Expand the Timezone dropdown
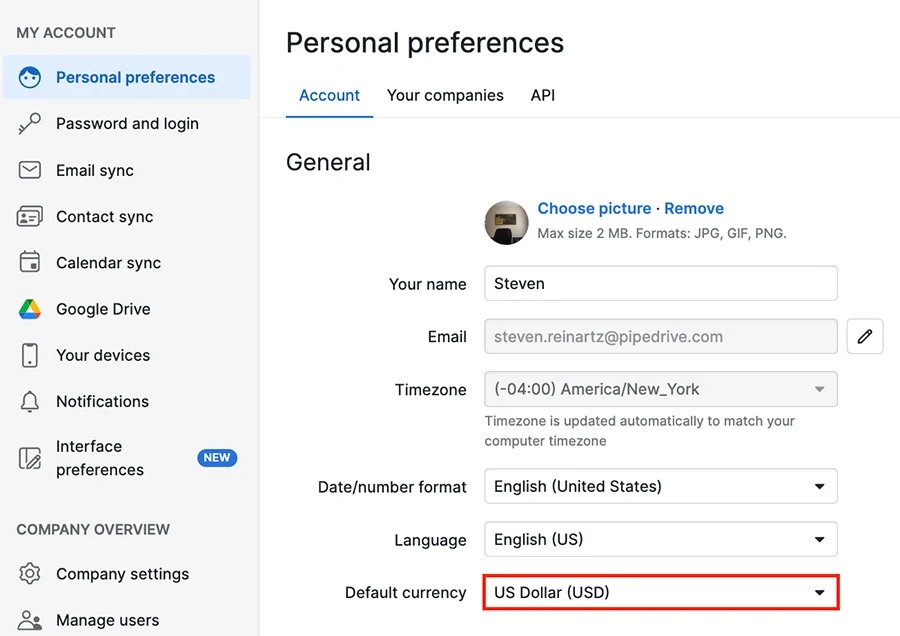Screen dimensions: 900x636 click(661, 389)
